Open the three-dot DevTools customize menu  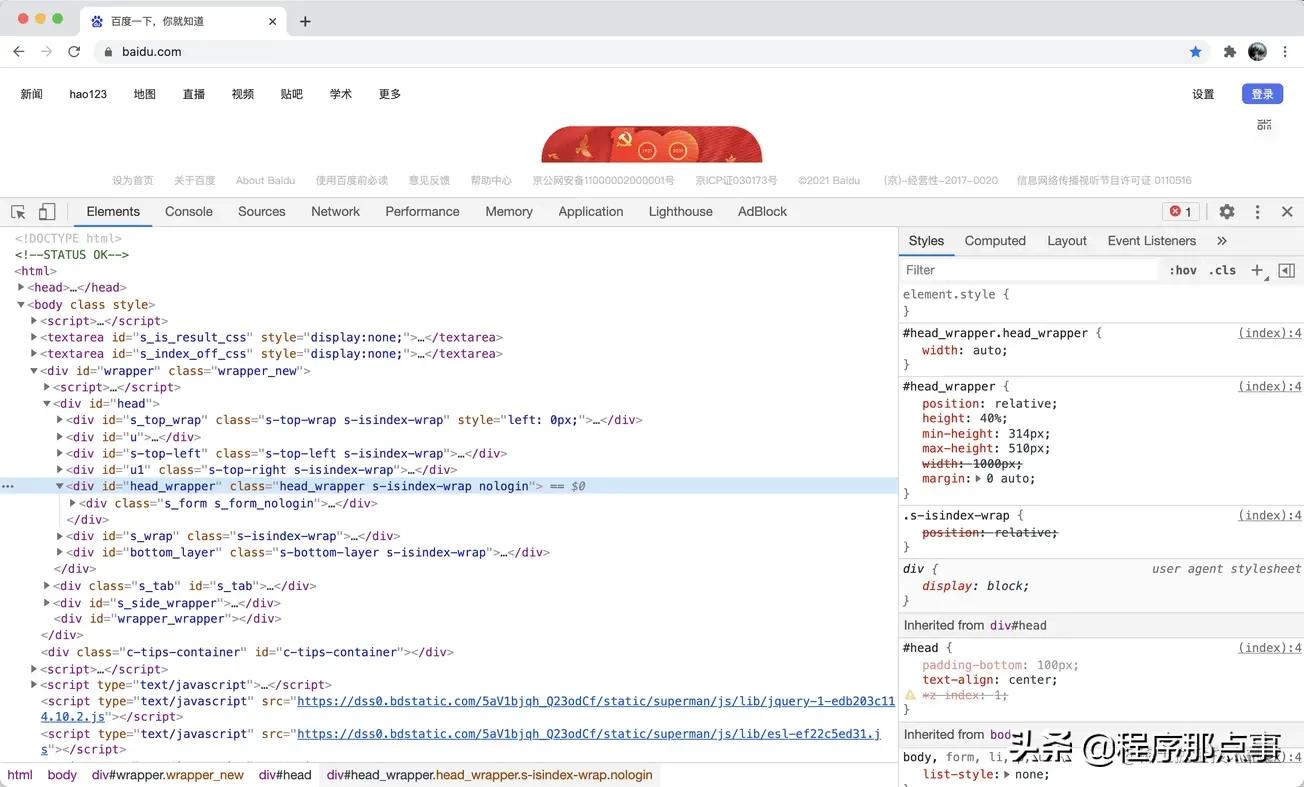pyautogui.click(x=1257, y=211)
